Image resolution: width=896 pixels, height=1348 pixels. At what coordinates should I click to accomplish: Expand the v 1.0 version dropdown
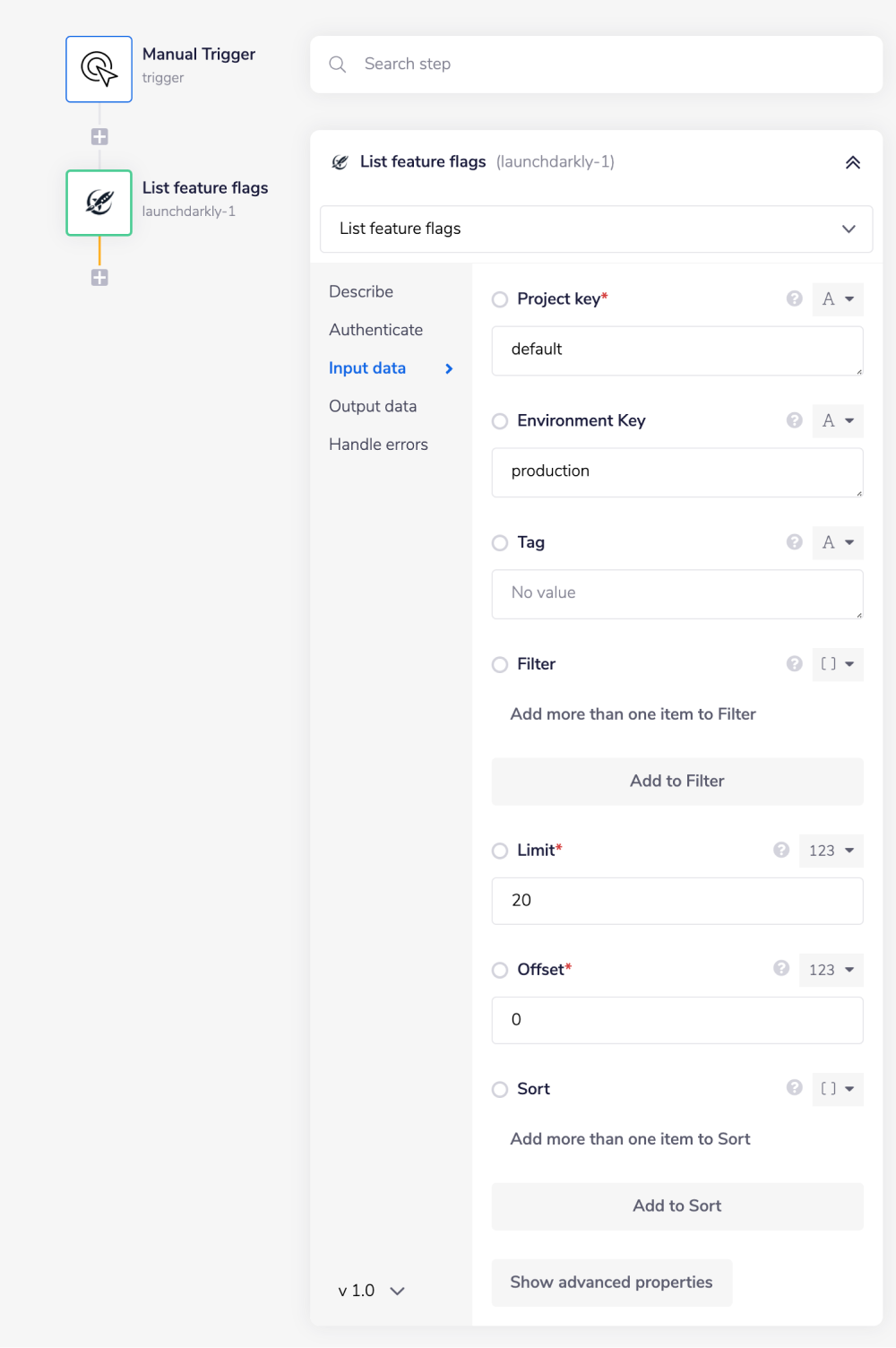click(370, 1290)
